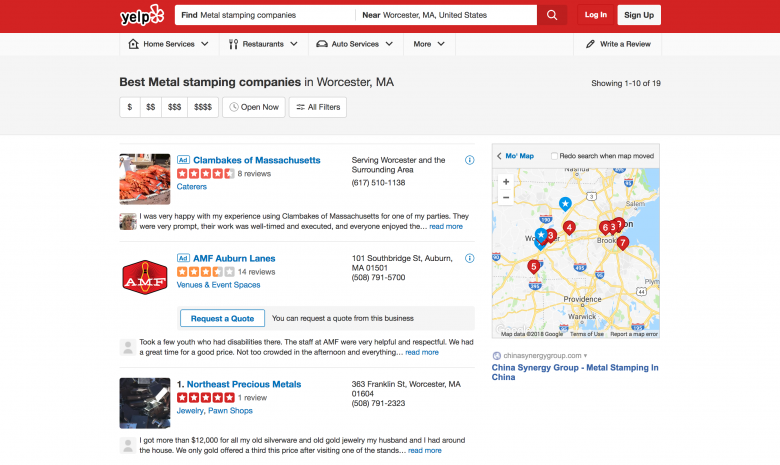This screenshot has height=465, width=780.
Task: Click the Sign Up button
Action: coord(639,15)
